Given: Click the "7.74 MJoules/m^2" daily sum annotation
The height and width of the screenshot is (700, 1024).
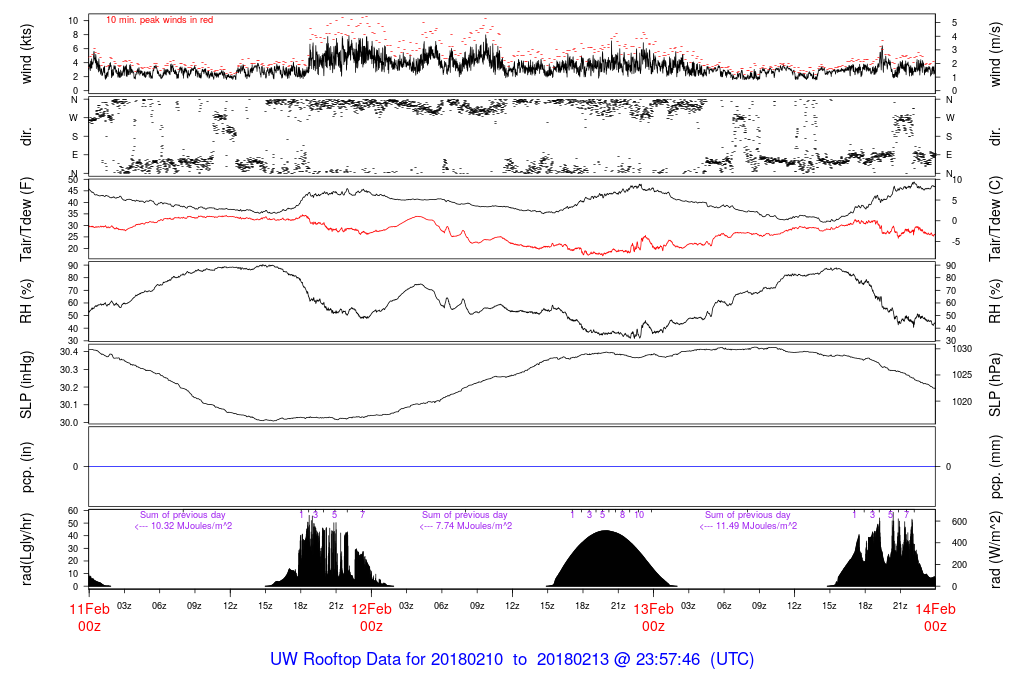Looking at the screenshot, I should tap(466, 526).
